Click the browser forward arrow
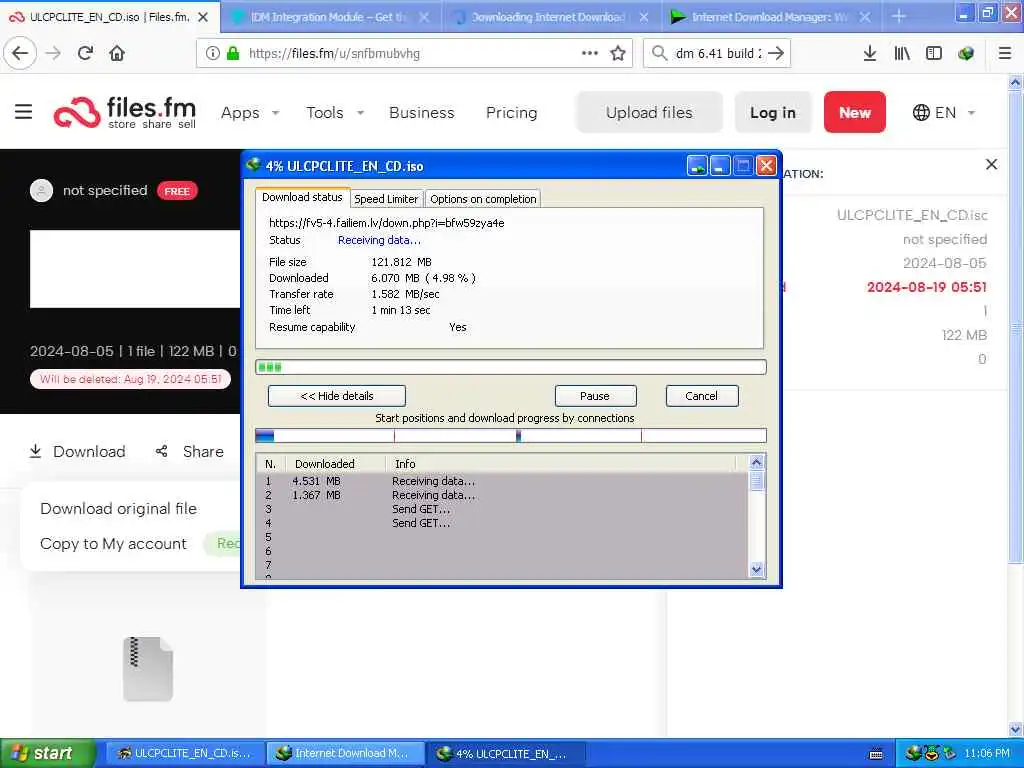1024x768 pixels. (54, 53)
